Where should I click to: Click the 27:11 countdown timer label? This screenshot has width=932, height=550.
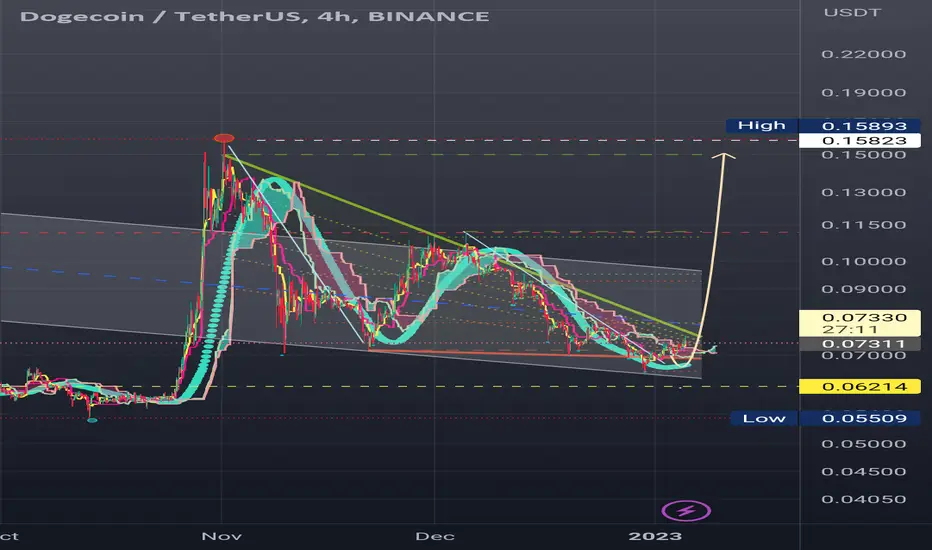(x=850, y=329)
